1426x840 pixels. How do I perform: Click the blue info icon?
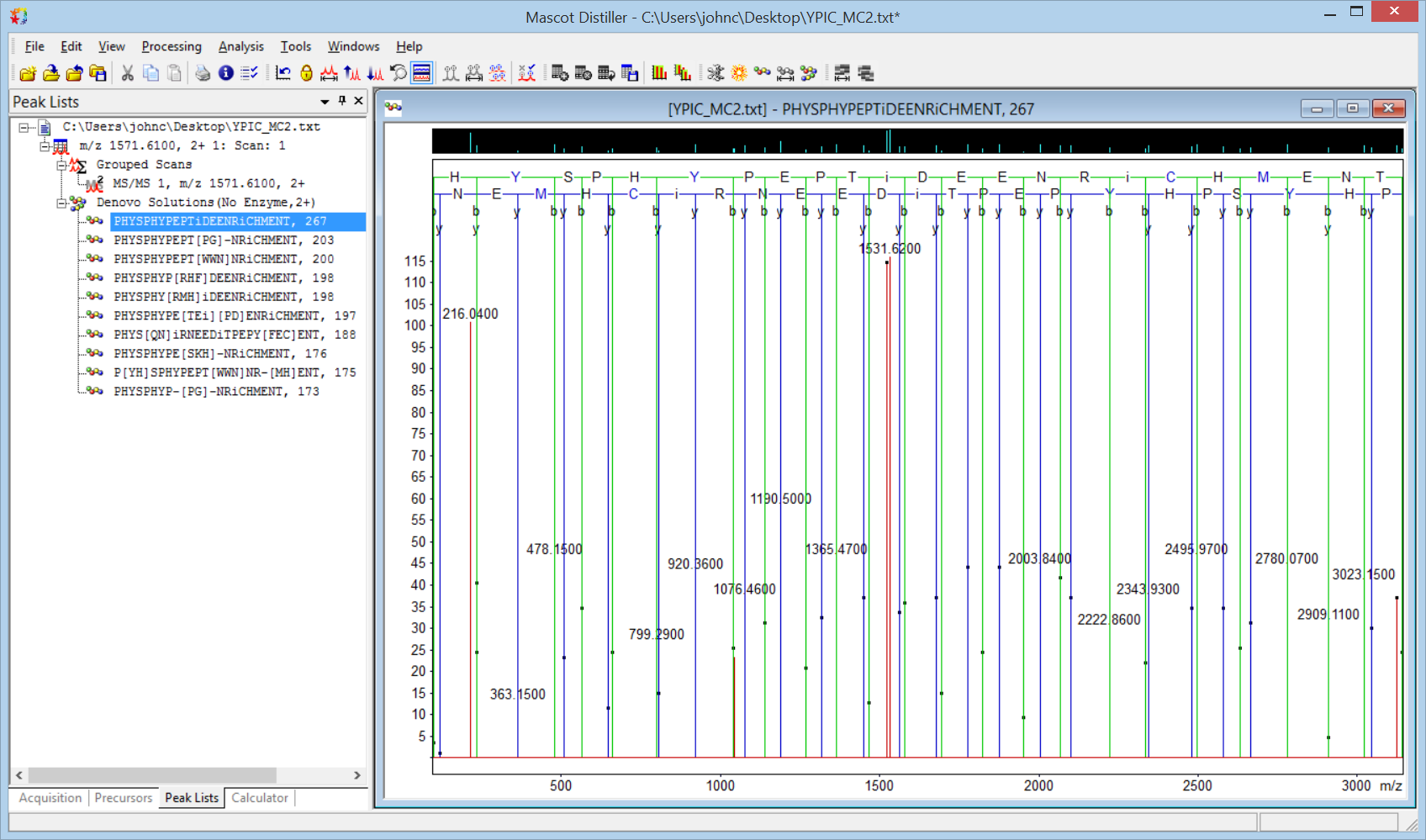click(226, 73)
